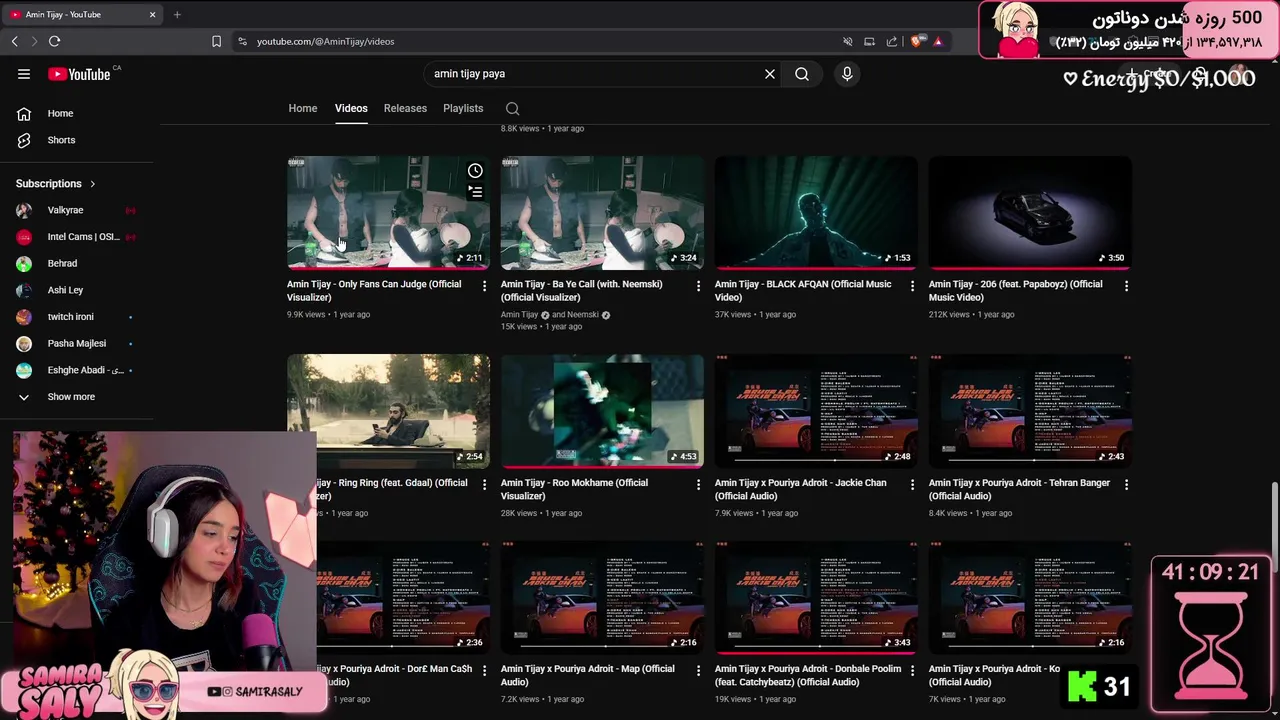Reload the current page
1280x720 pixels.
pyautogui.click(x=54, y=41)
